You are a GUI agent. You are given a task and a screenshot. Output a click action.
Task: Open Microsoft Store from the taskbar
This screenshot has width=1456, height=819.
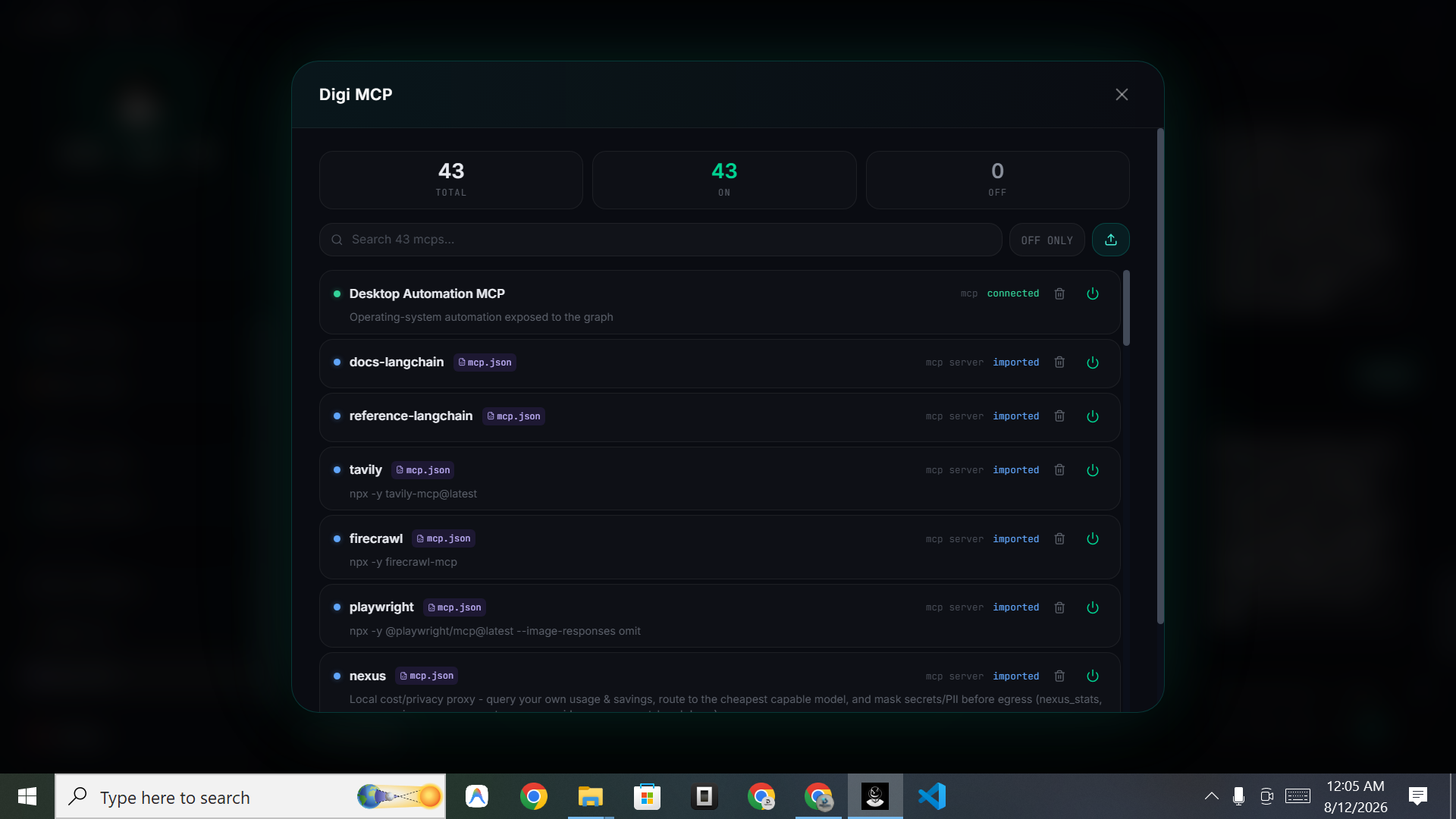point(648,796)
